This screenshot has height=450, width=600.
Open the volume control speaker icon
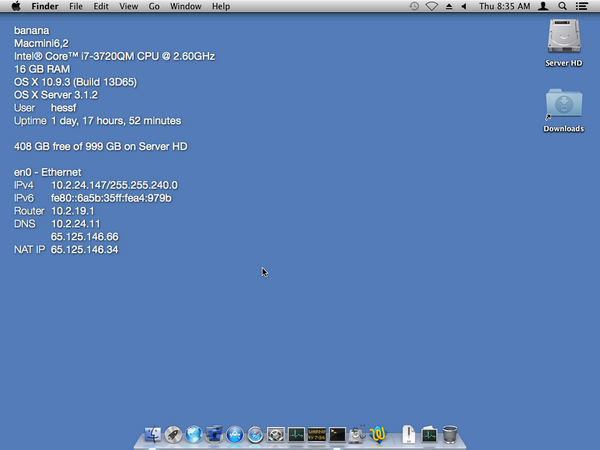click(464, 6)
